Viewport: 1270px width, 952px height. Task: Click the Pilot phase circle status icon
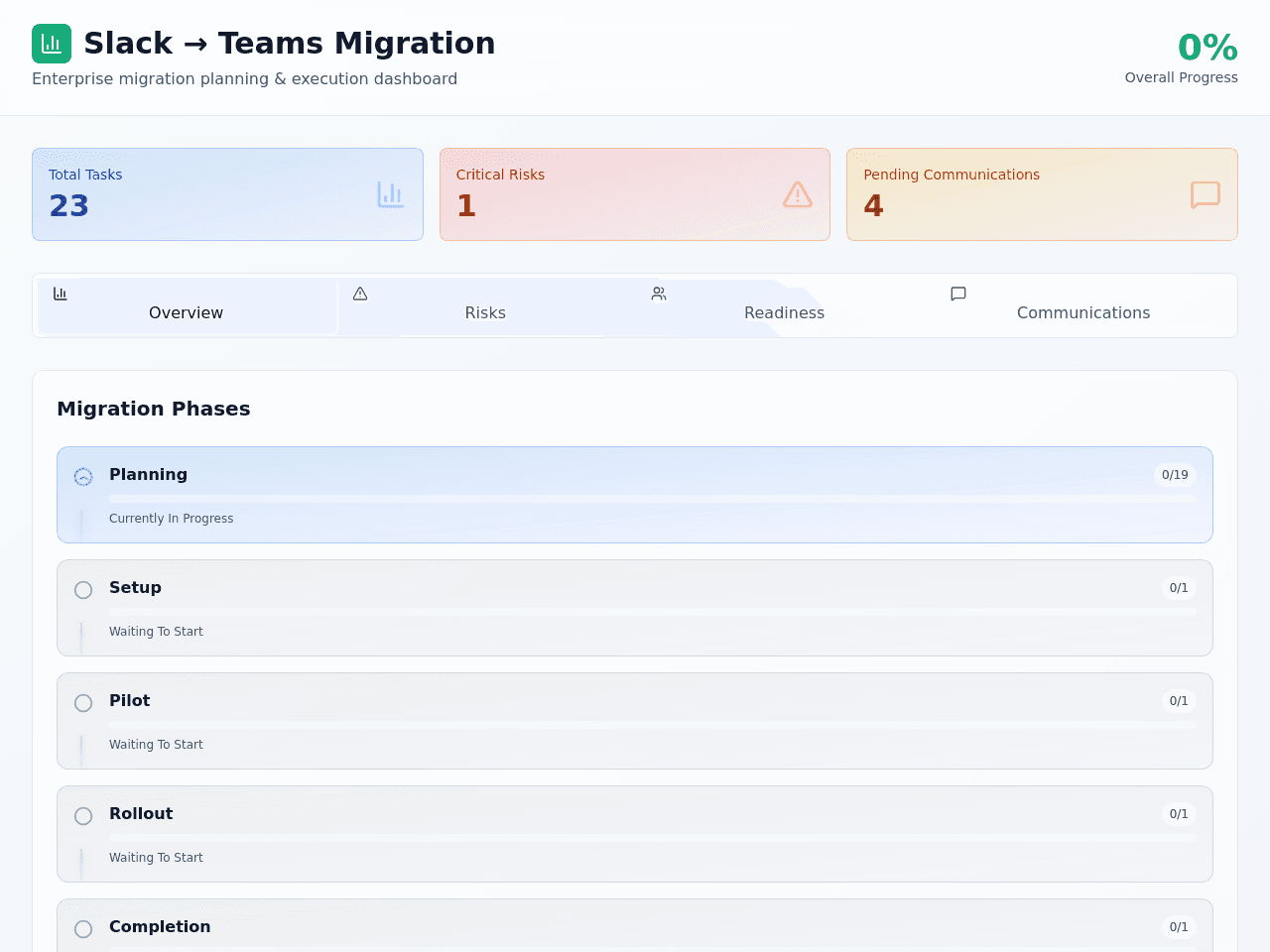click(83, 703)
